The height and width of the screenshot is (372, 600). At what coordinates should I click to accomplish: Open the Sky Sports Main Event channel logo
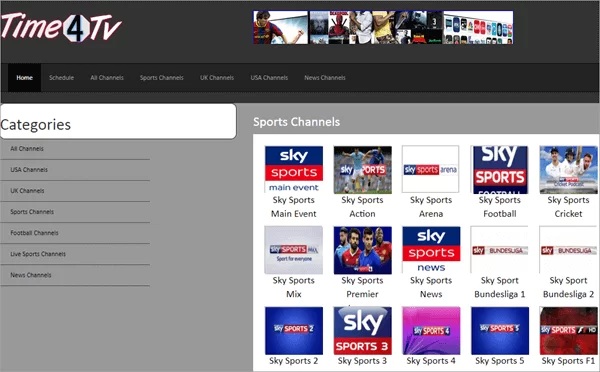coord(293,169)
